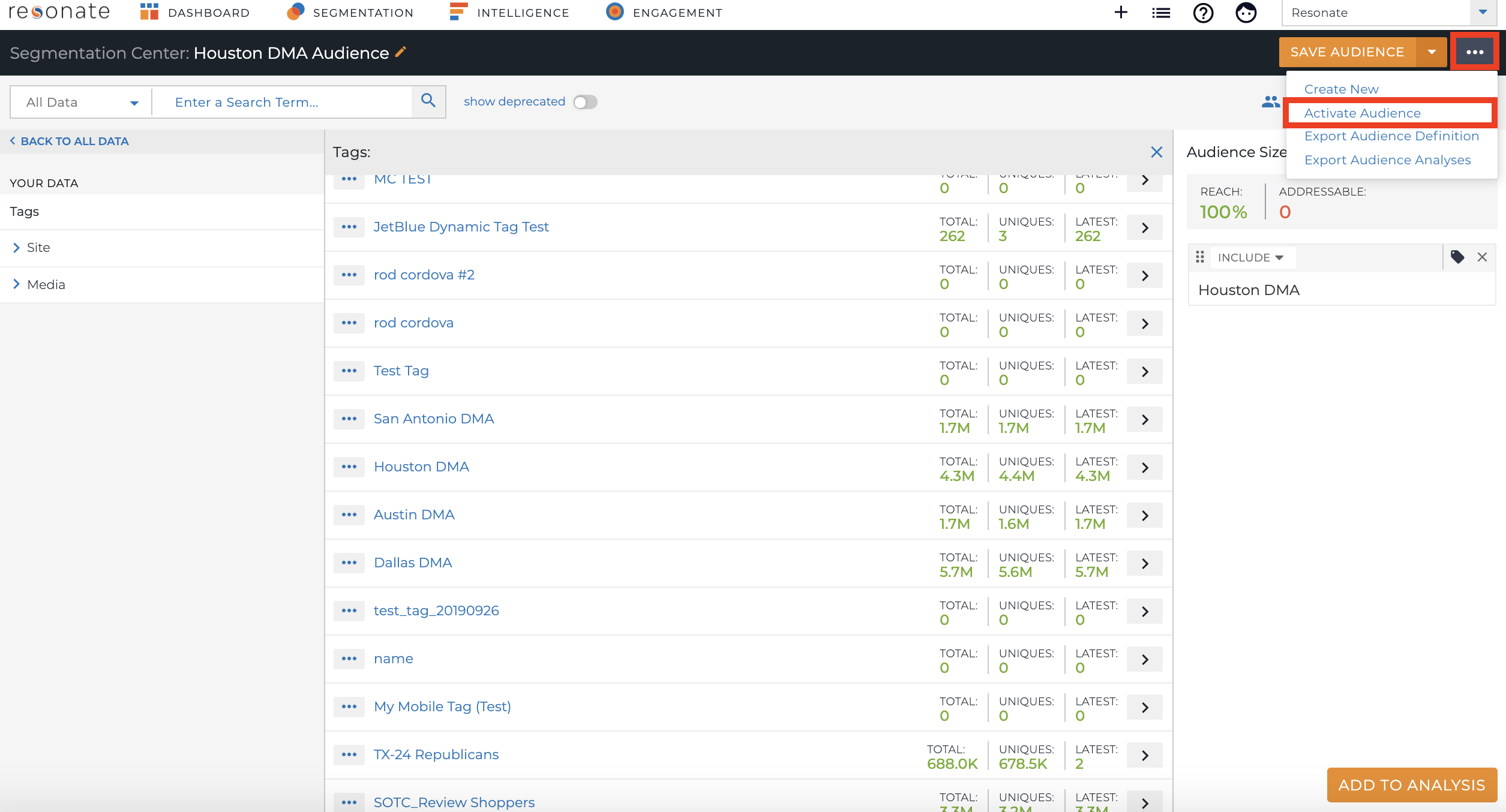
Task: Click the magnifier search icon
Action: coord(428,101)
